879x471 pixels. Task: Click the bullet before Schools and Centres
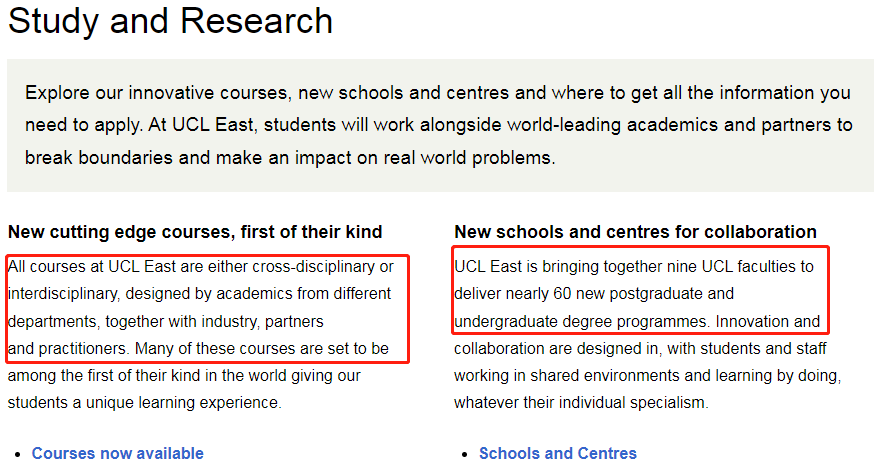(464, 454)
